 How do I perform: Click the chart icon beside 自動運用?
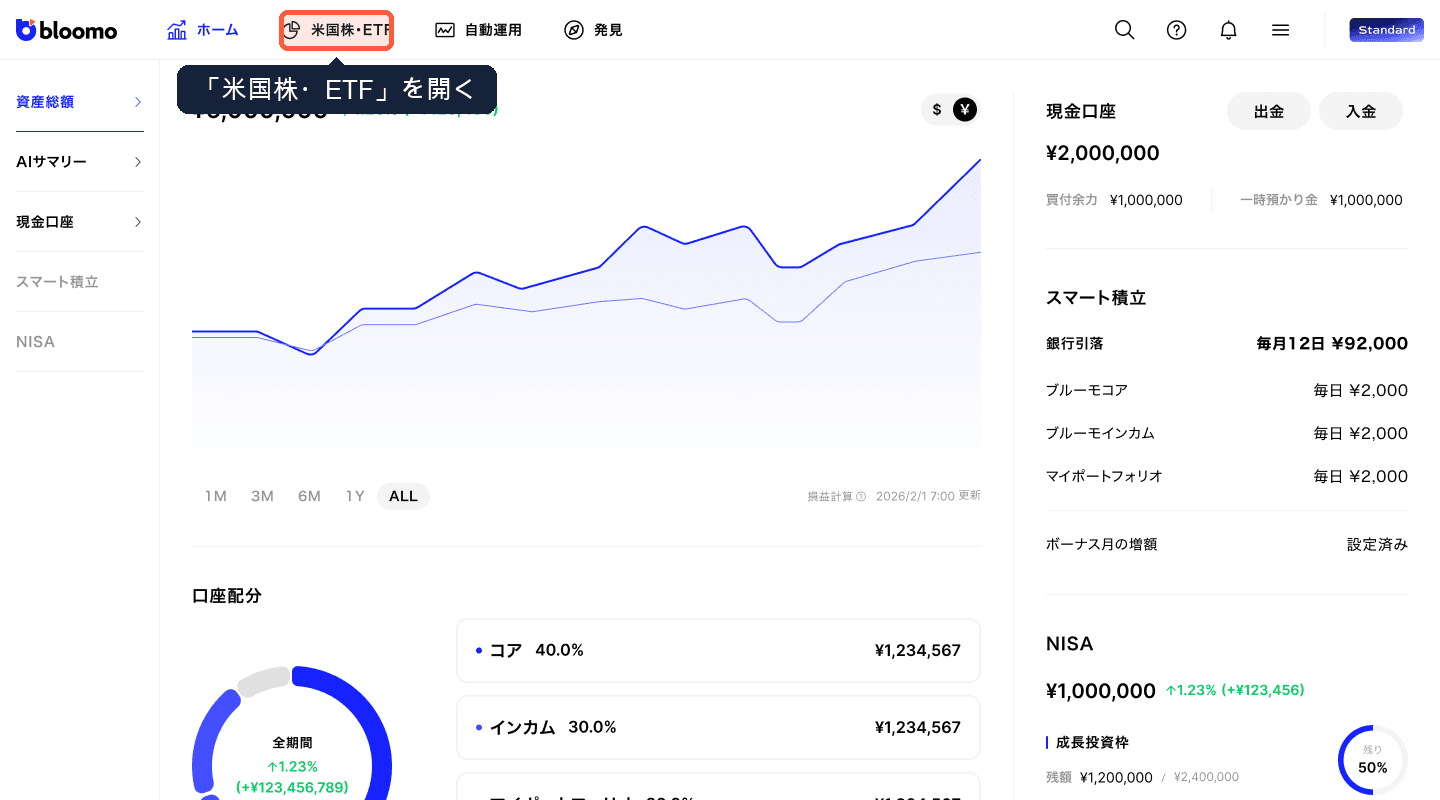point(445,30)
